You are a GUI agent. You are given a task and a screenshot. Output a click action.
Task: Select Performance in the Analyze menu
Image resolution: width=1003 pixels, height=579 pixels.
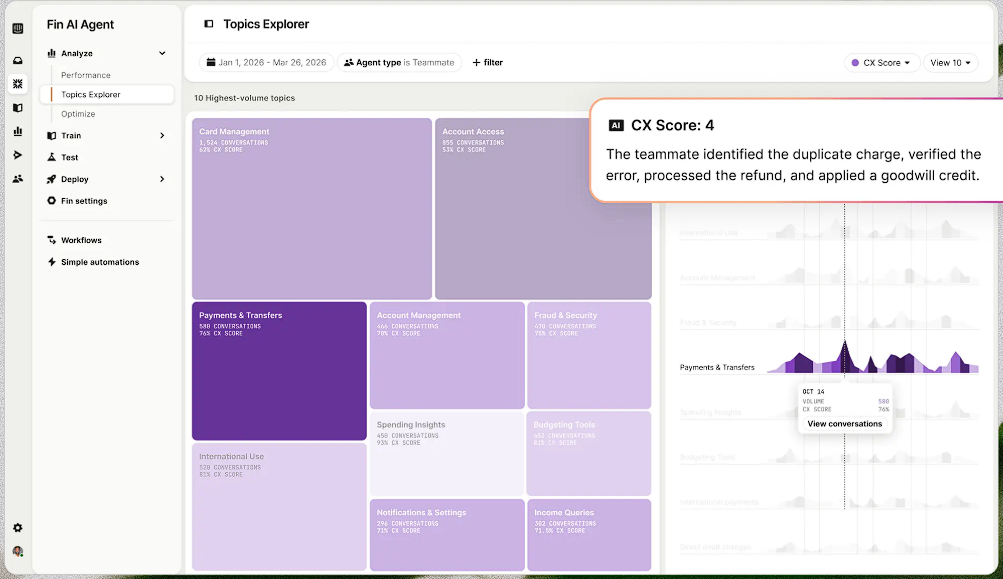pyautogui.click(x=86, y=75)
